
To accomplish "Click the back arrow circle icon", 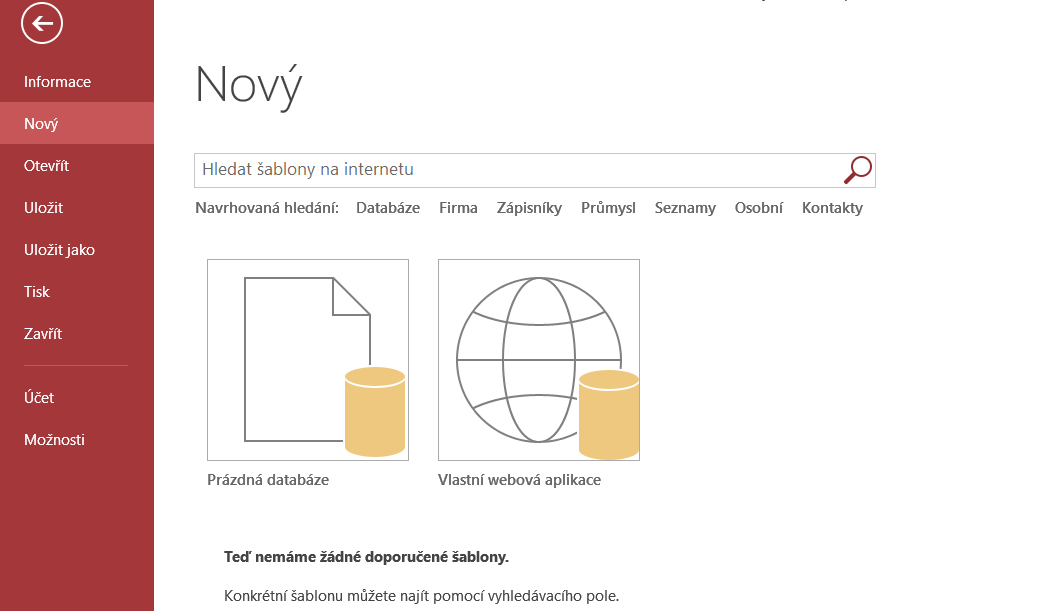I will (x=42, y=23).
